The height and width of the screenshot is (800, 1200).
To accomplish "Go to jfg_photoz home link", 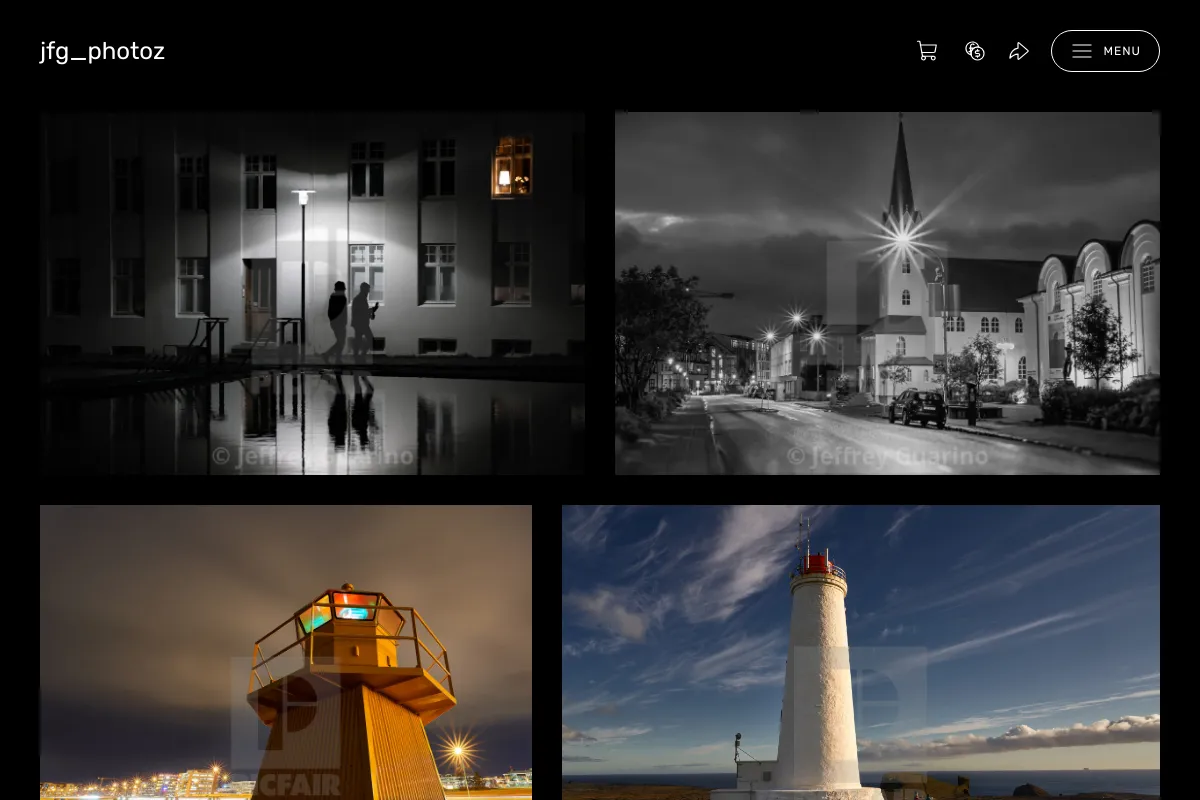I will [x=102, y=51].
